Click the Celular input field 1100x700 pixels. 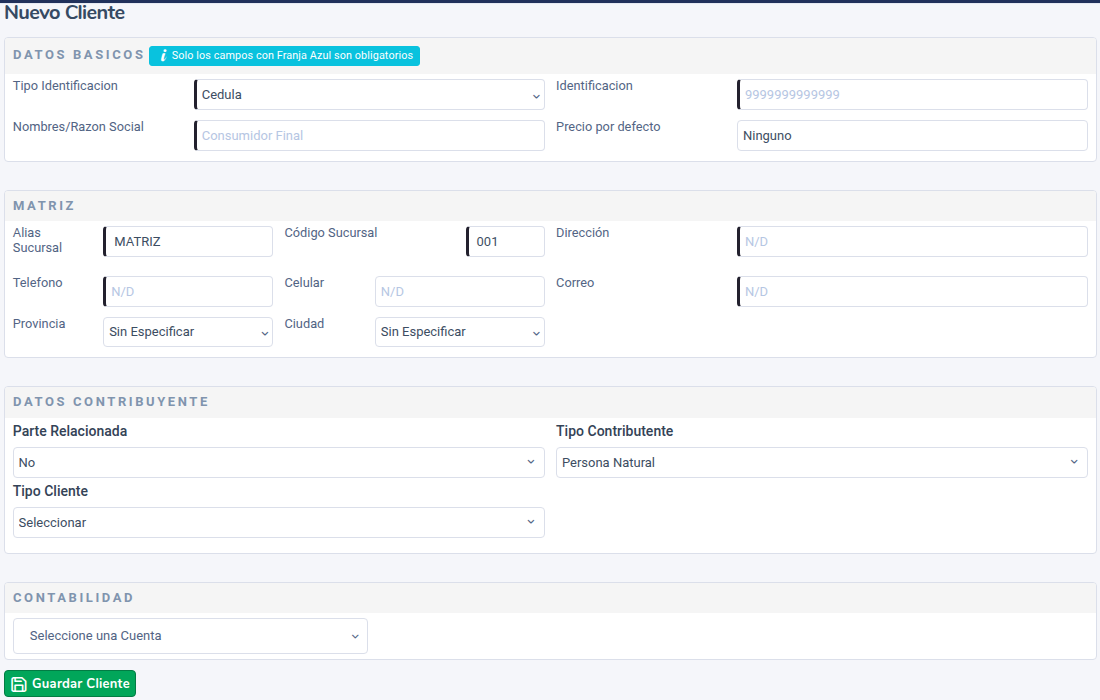460,291
